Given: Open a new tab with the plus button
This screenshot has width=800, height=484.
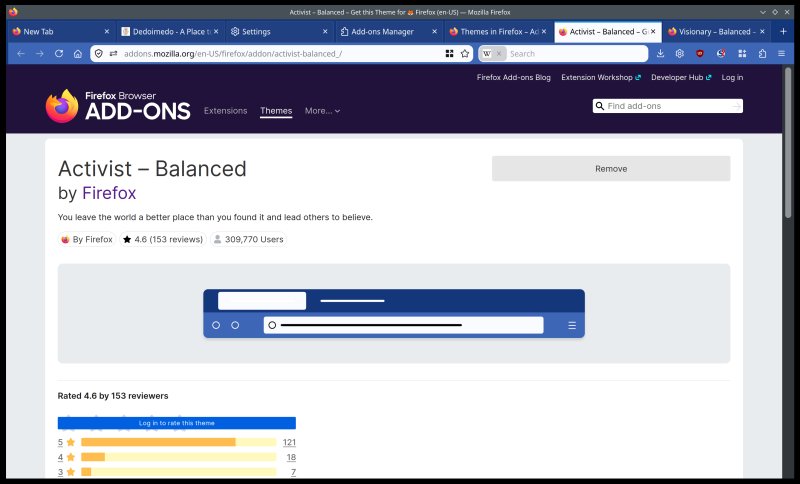Looking at the screenshot, I should [783, 32].
